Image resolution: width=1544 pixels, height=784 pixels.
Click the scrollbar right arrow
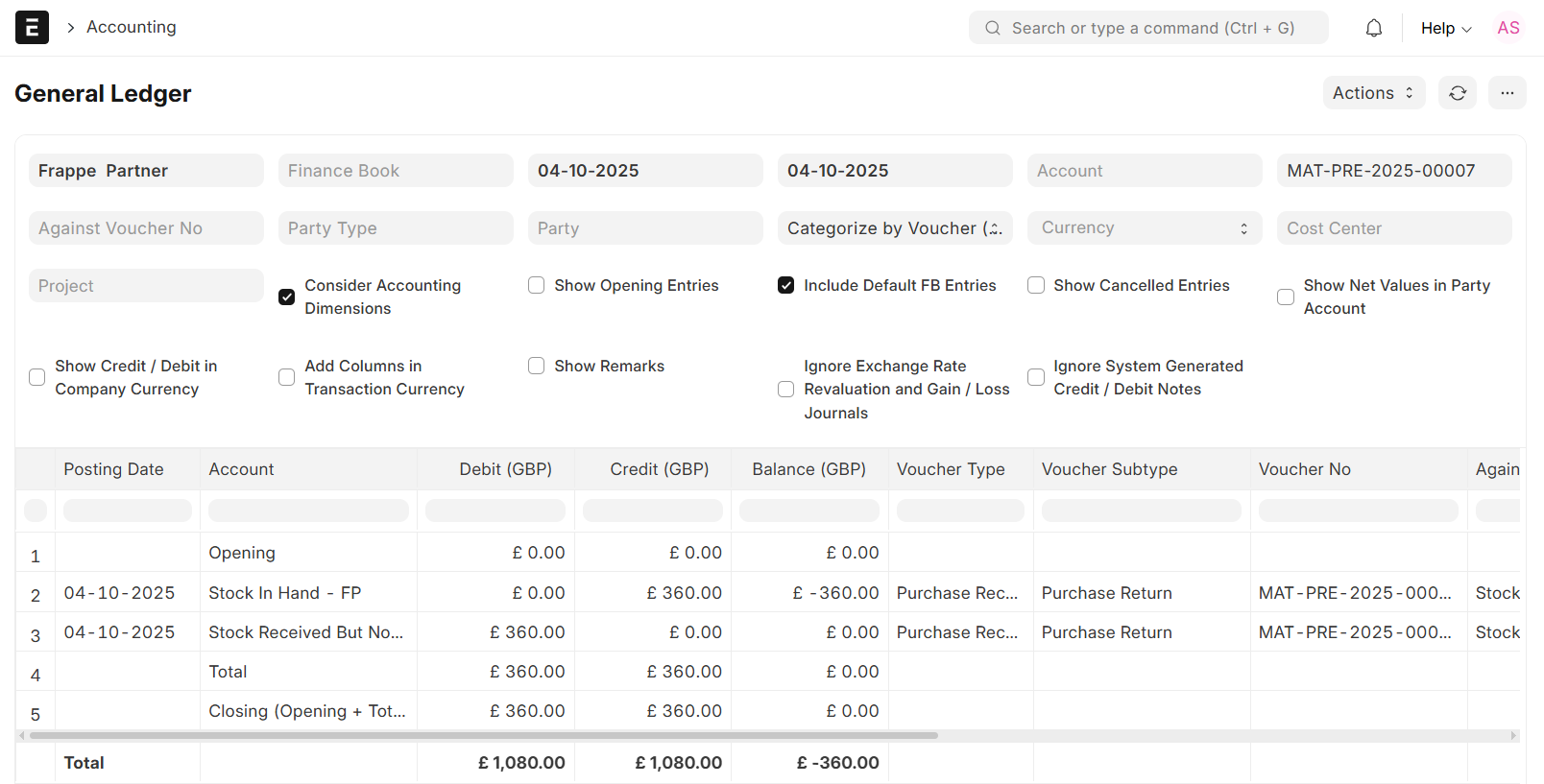click(x=1514, y=736)
